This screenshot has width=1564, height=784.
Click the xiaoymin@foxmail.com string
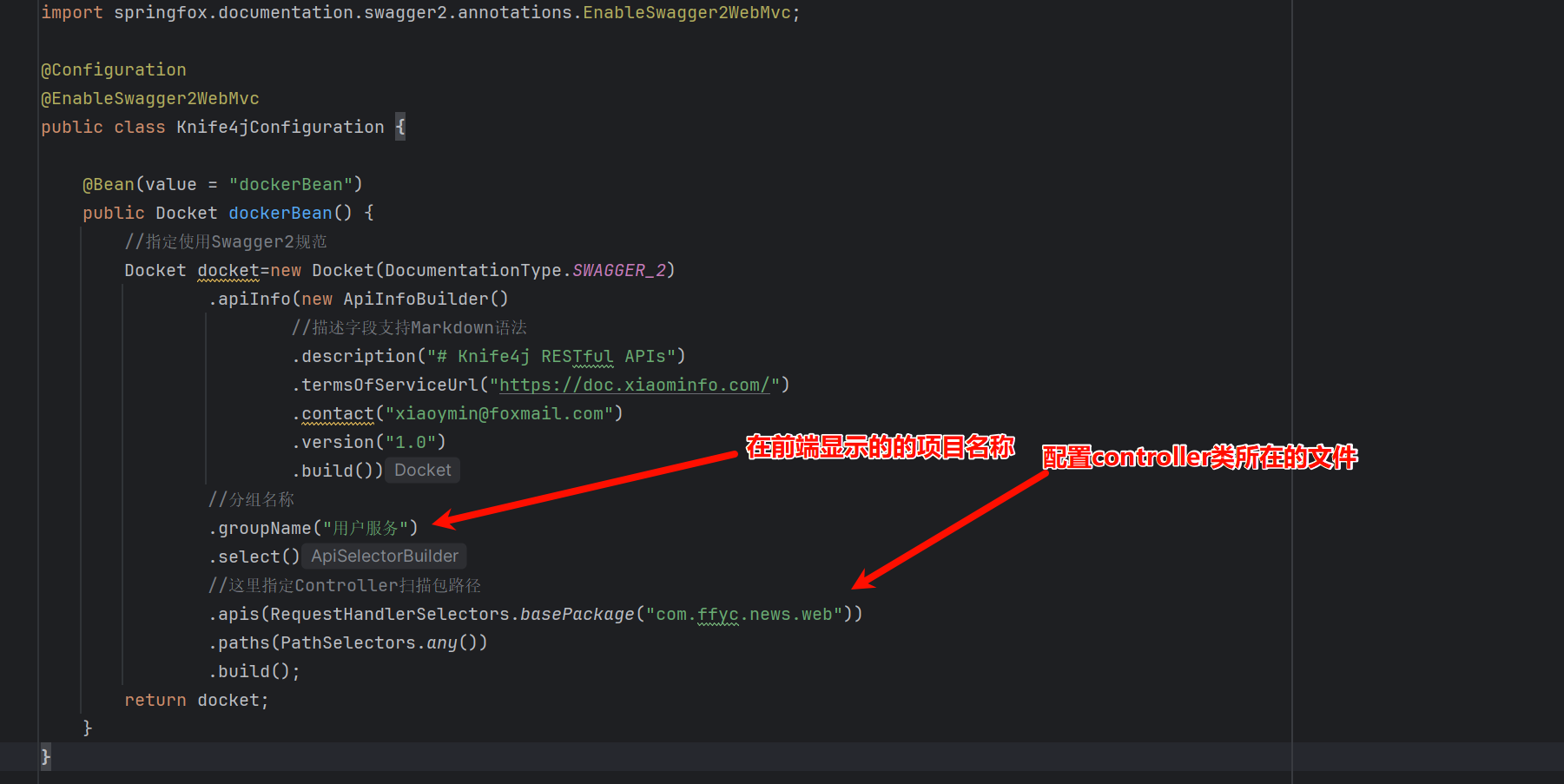point(499,413)
